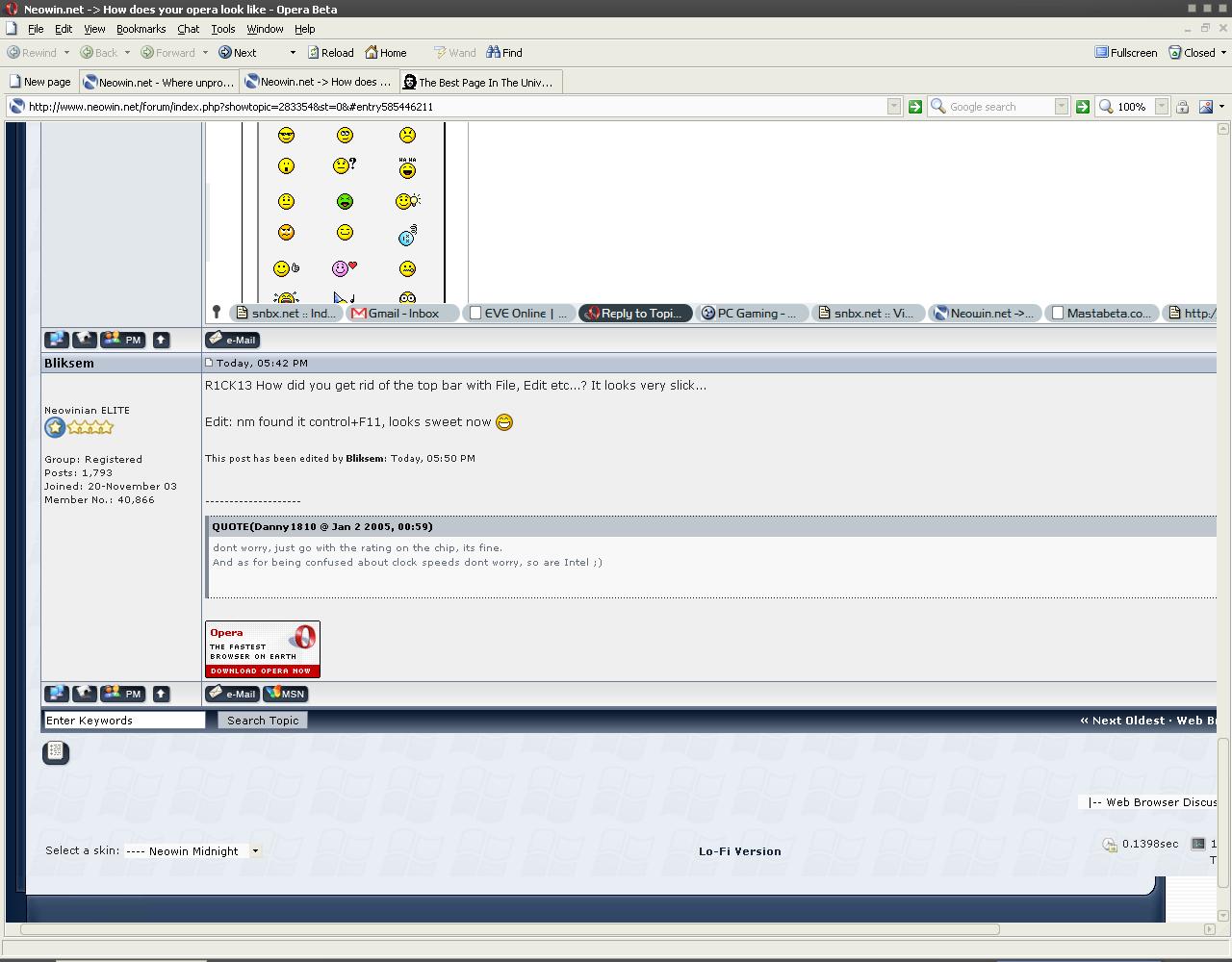The width and height of the screenshot is (1232, 962).
Task: Click the URL in the address bar
Action: click(x=231, y=107)
